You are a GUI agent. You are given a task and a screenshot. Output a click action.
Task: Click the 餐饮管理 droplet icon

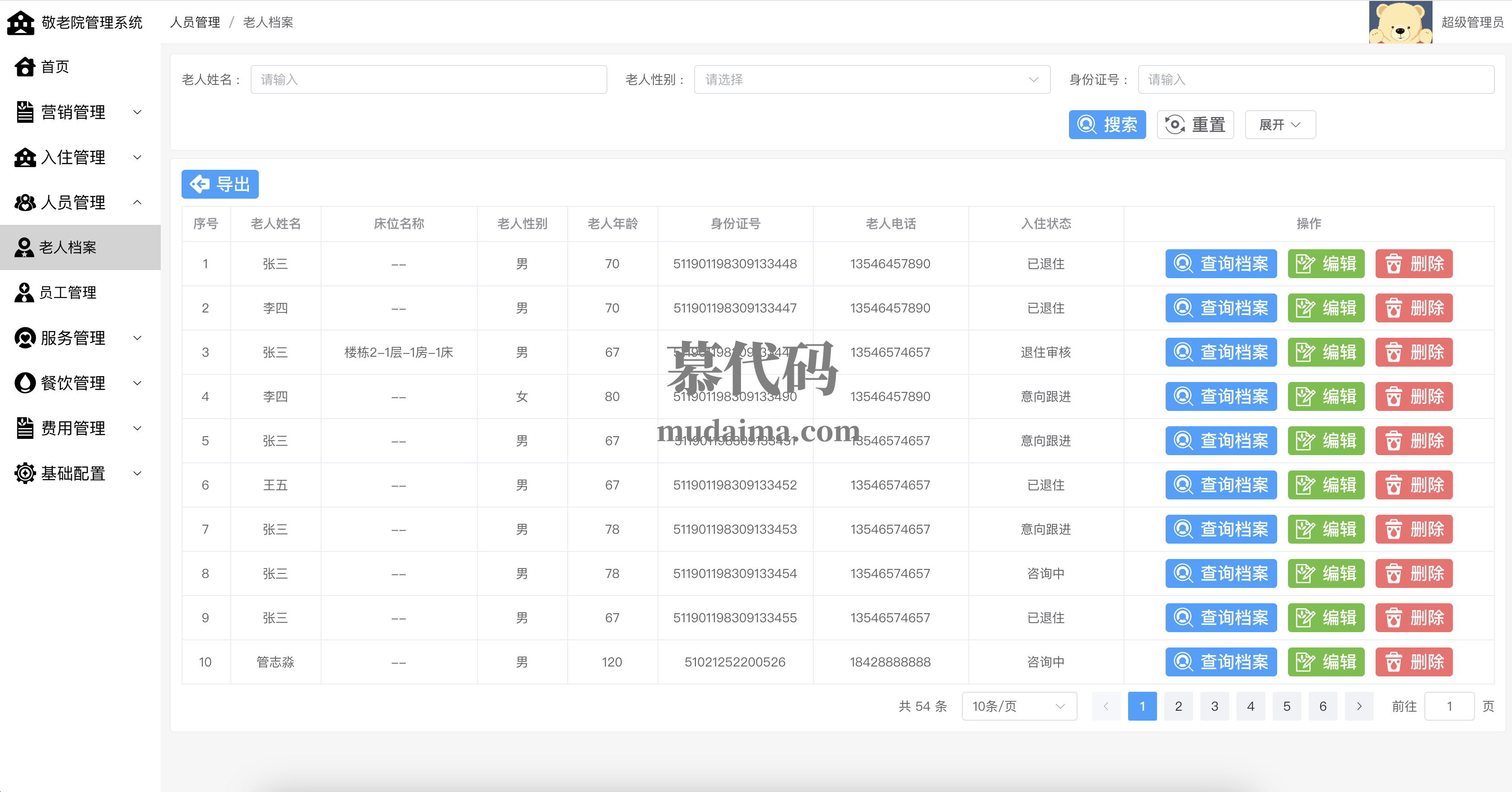pyautogui.click(x=25, y=383)
